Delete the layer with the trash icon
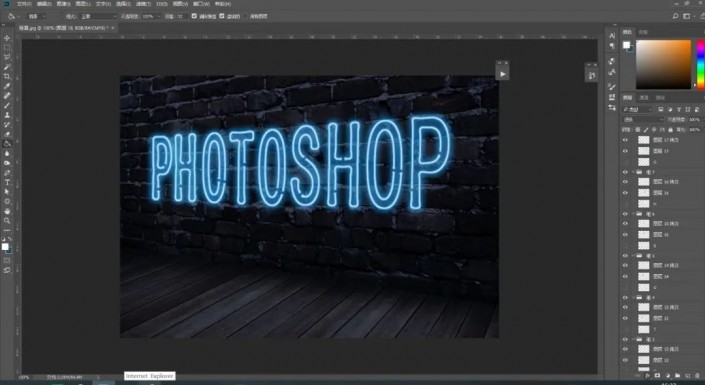Image resolution: width=705 pixels, height=385 pixels. point(697,376)
